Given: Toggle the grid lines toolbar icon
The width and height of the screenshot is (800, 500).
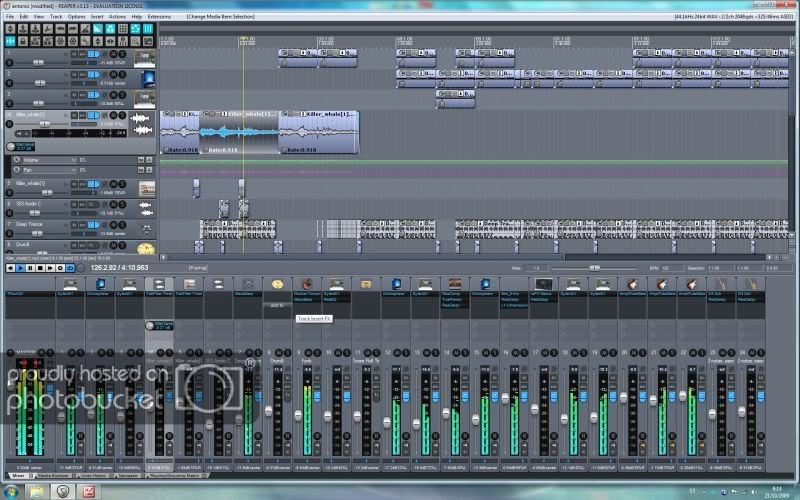Looking at the screenshot, I should point(123,29).
